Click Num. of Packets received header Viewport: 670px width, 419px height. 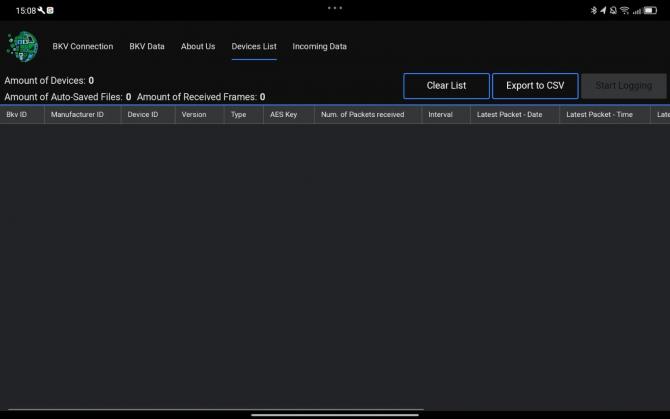pyautogui.click(x=362, y=115)
